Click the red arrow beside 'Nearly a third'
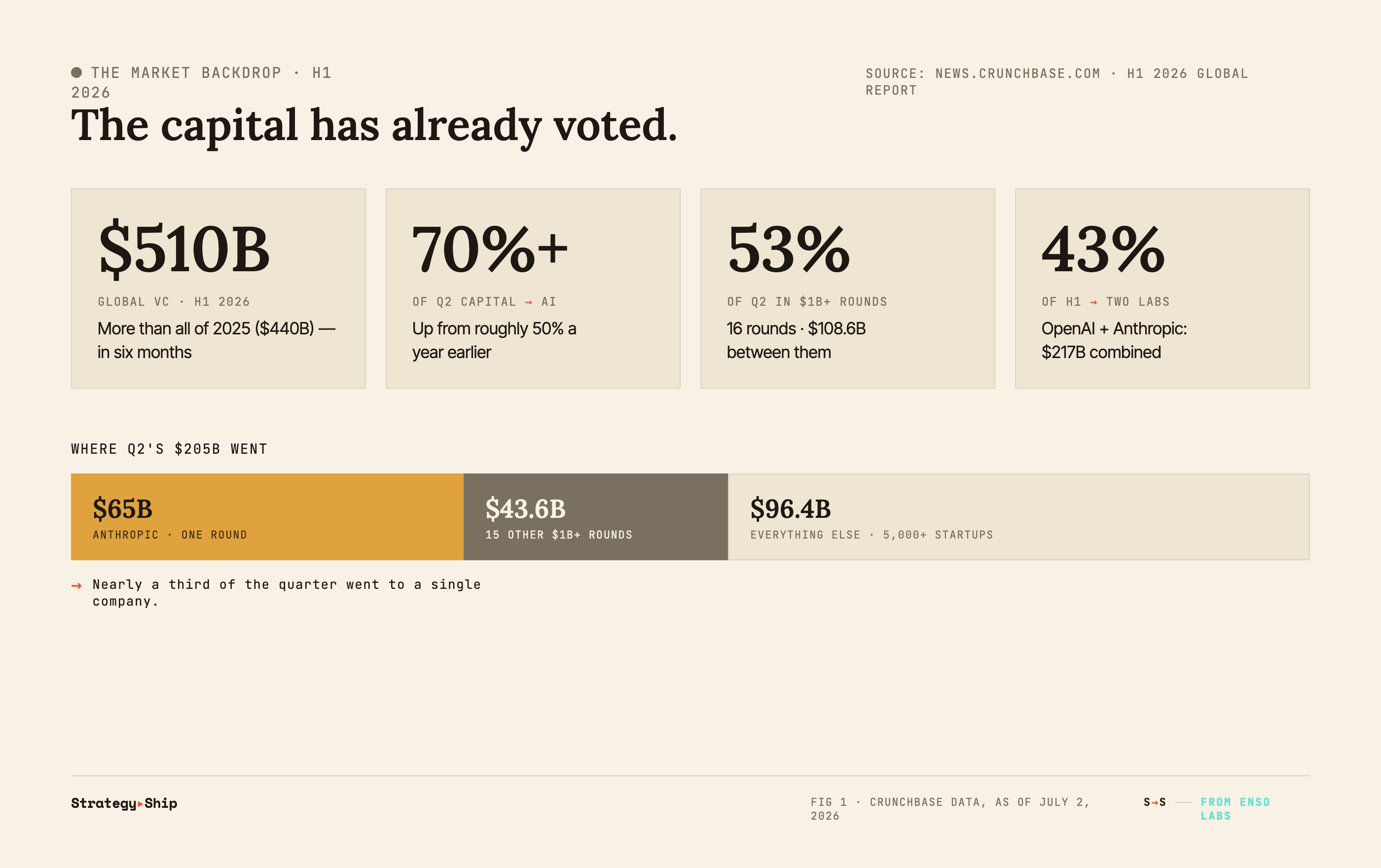The image size is (1381, 868). click(x=76, y=585)
